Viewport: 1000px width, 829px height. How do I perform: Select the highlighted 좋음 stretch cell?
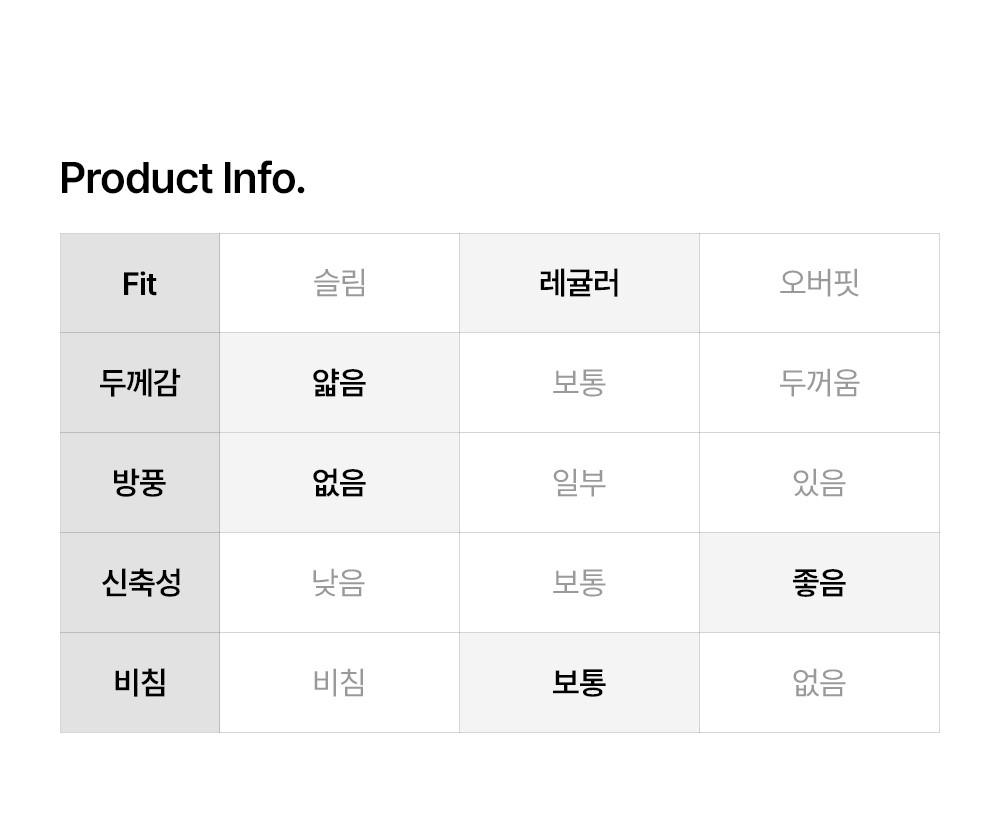(x=819, y=583)
